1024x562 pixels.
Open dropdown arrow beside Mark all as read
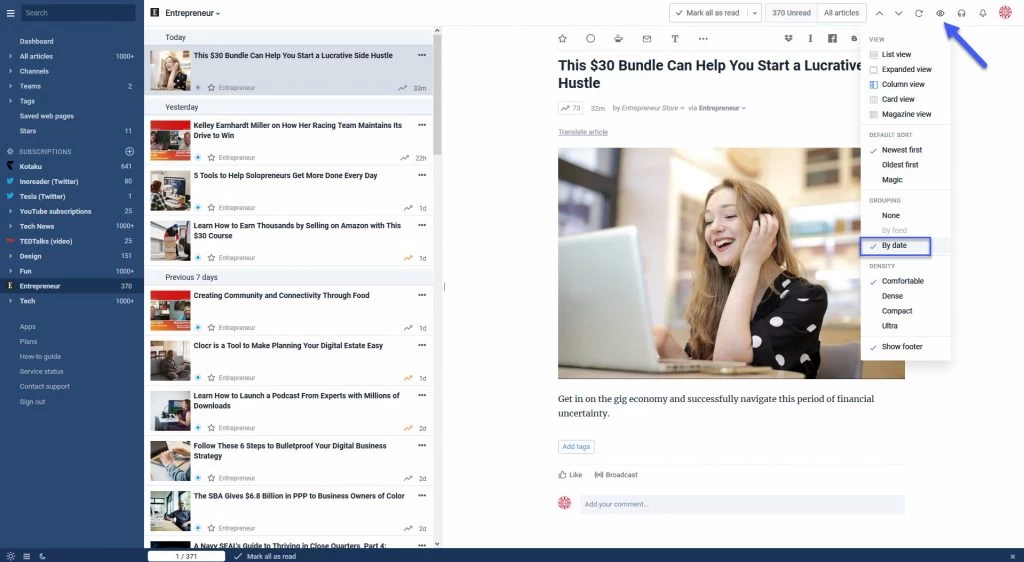[755, 13]
